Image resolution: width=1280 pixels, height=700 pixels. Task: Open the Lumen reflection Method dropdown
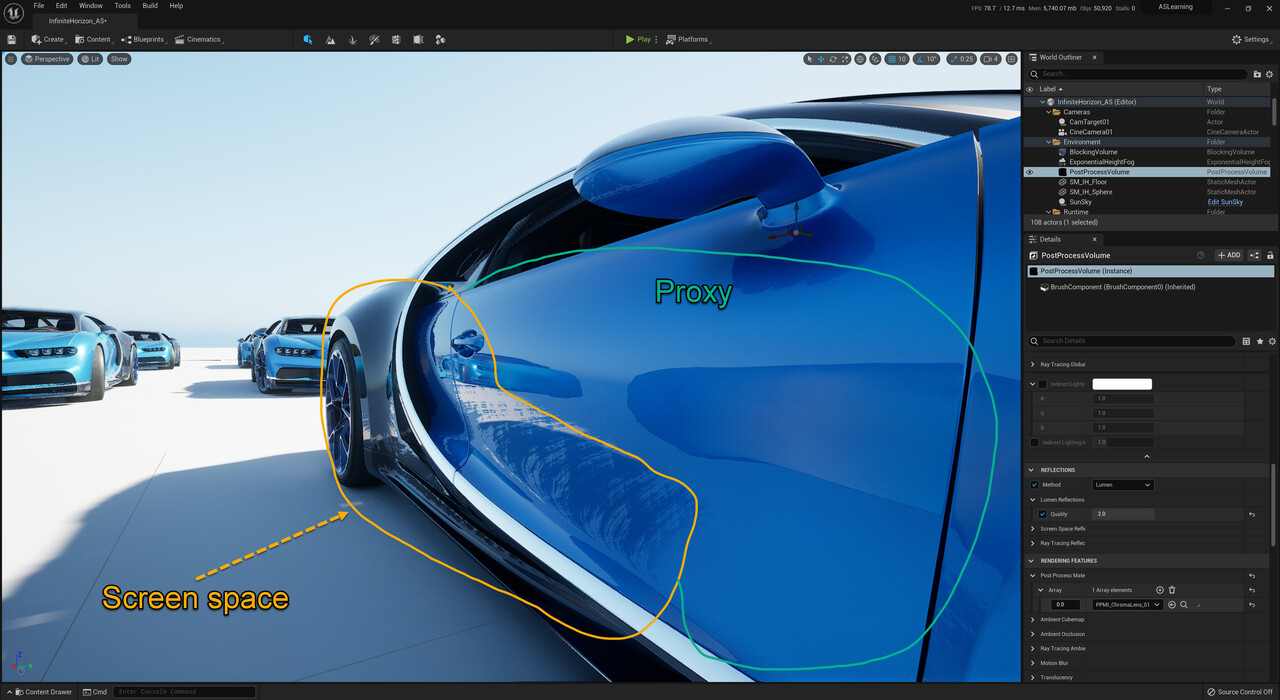pyautogui.click(x=1122, y=484)
